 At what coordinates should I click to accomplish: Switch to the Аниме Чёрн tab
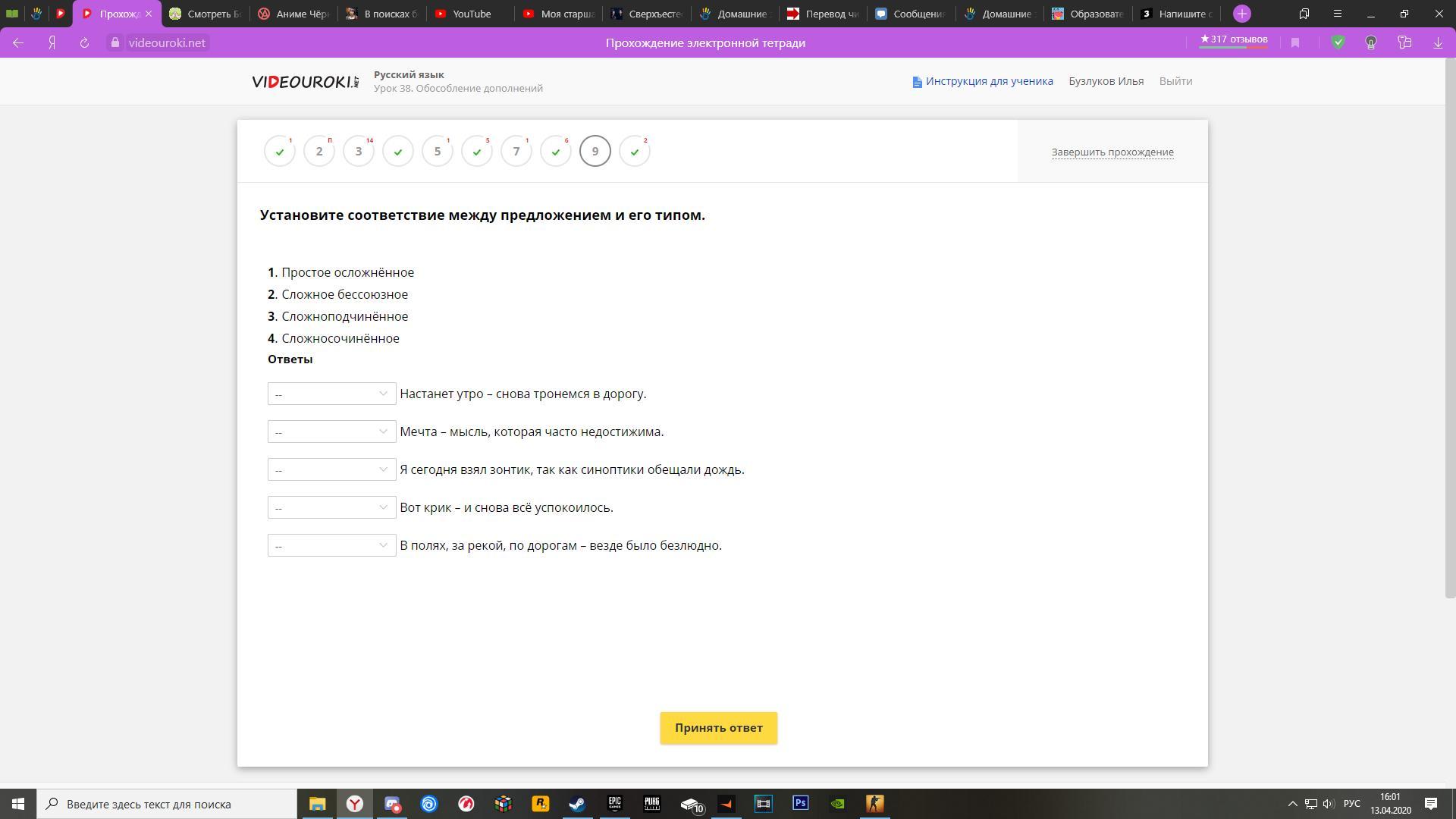point(294,14)
